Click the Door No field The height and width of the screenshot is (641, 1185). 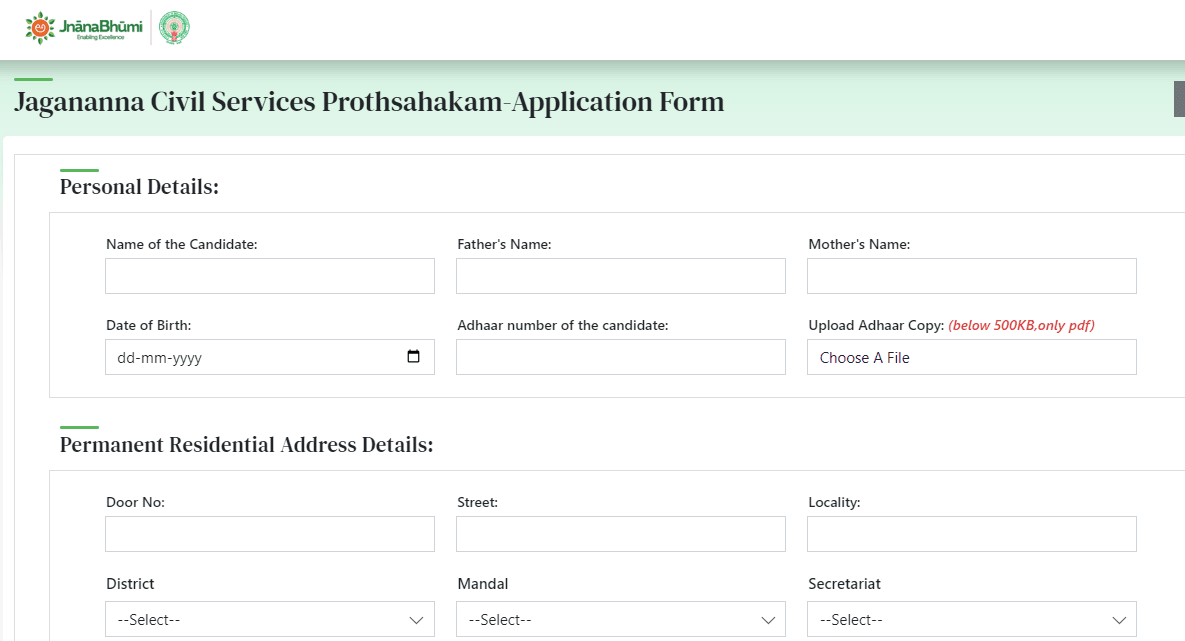tap(269, 533)
